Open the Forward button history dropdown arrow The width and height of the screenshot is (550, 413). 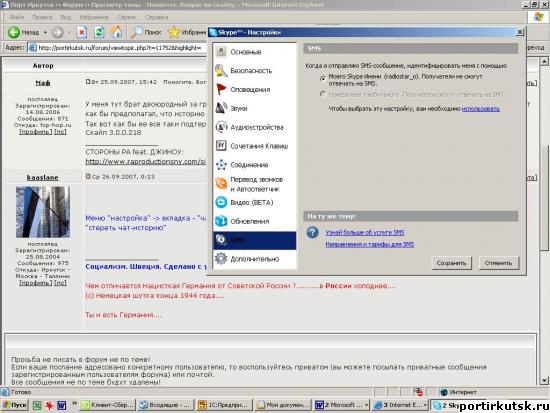[x=69, y=33]
